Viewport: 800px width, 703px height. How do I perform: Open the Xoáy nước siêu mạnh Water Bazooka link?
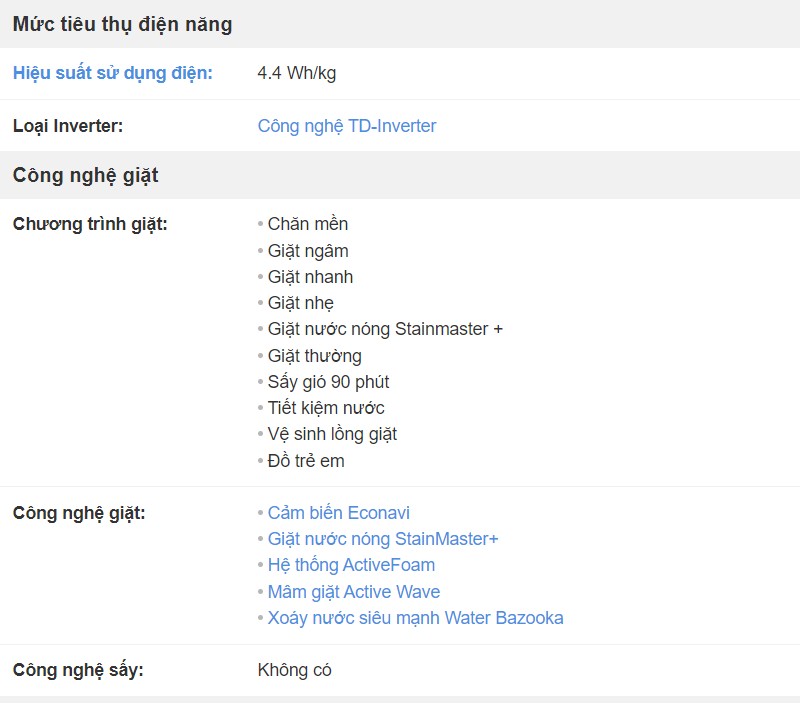coord(416,618)
